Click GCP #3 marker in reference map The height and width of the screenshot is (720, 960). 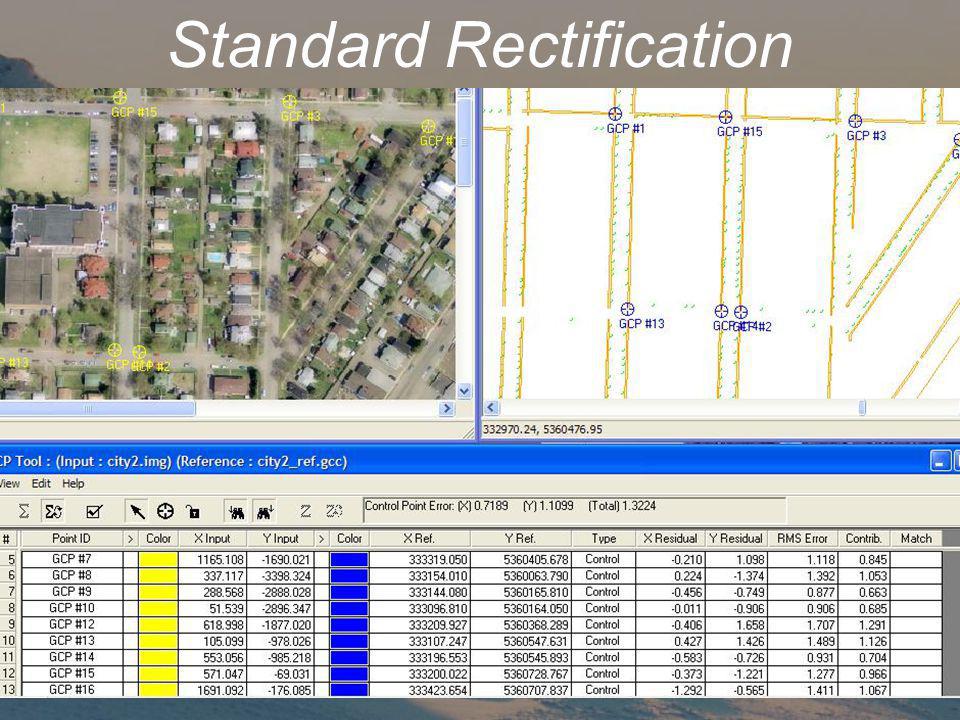(x=855, y=121)
